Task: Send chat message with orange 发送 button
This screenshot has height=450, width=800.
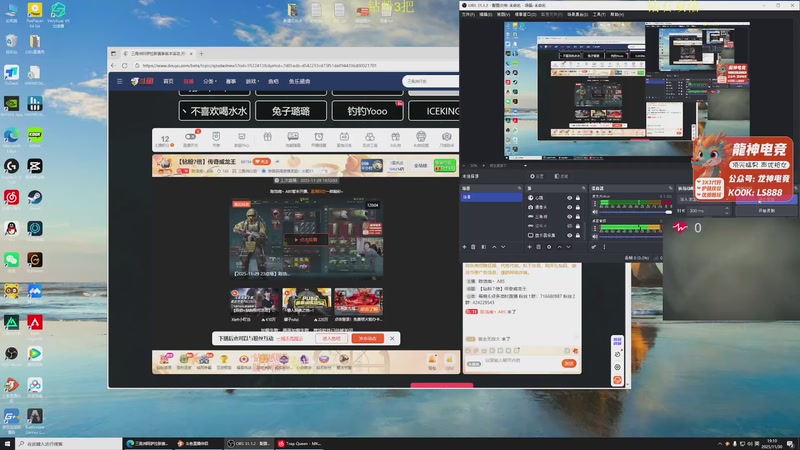Action: [569, 363]
